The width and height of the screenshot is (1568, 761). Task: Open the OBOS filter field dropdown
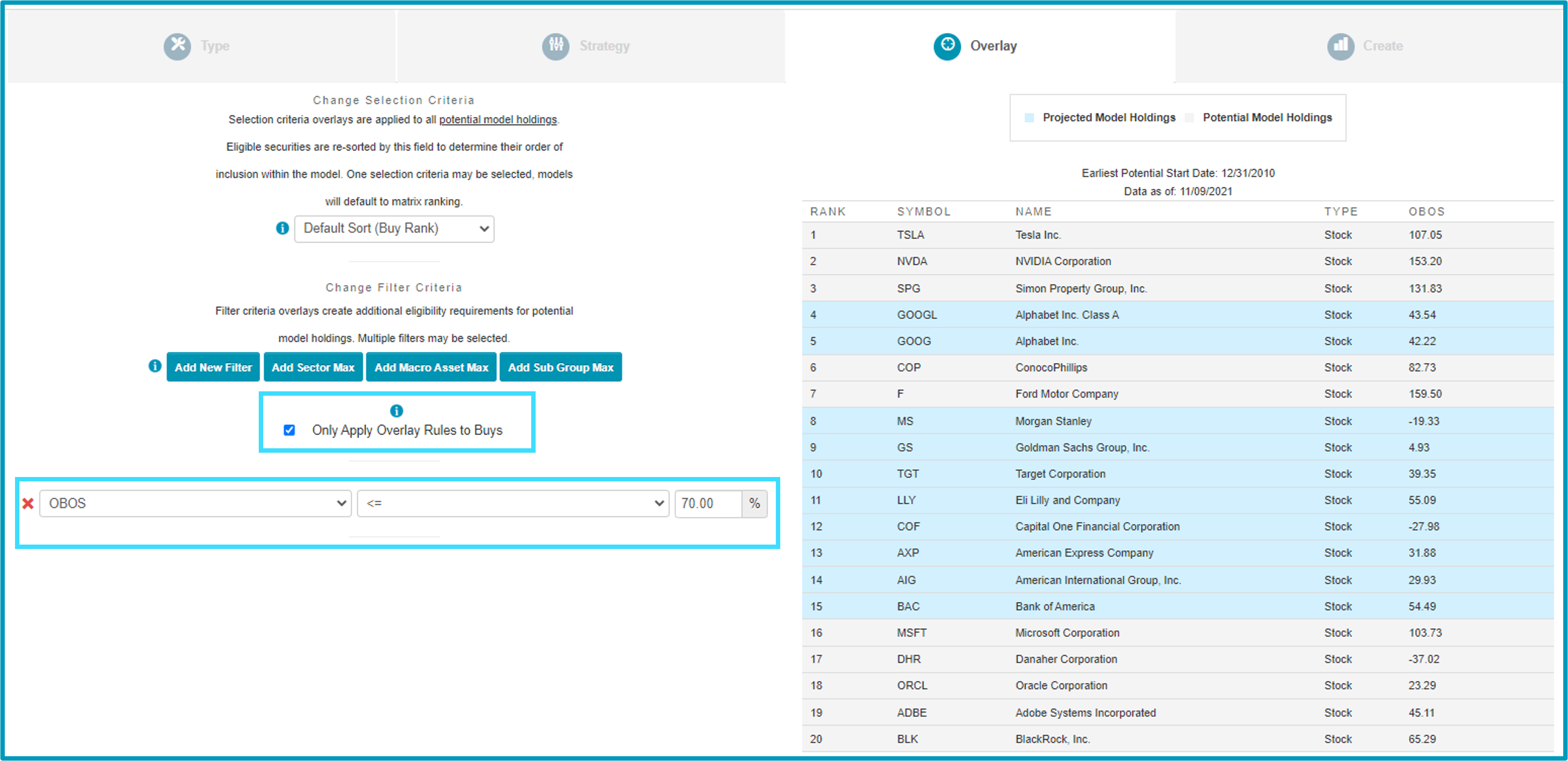pos(195,504)
